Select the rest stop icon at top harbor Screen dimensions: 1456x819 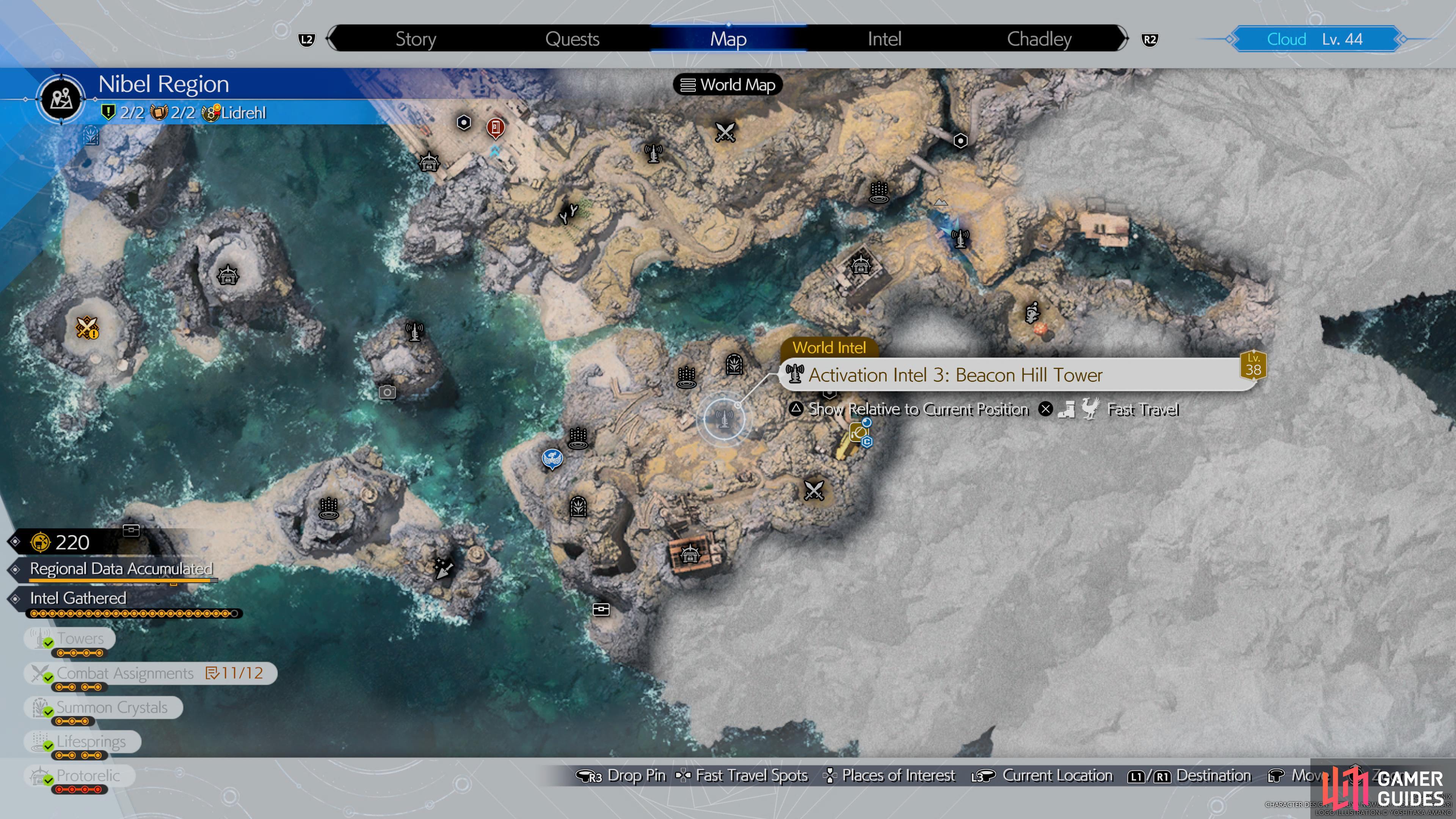pos(429,162)
